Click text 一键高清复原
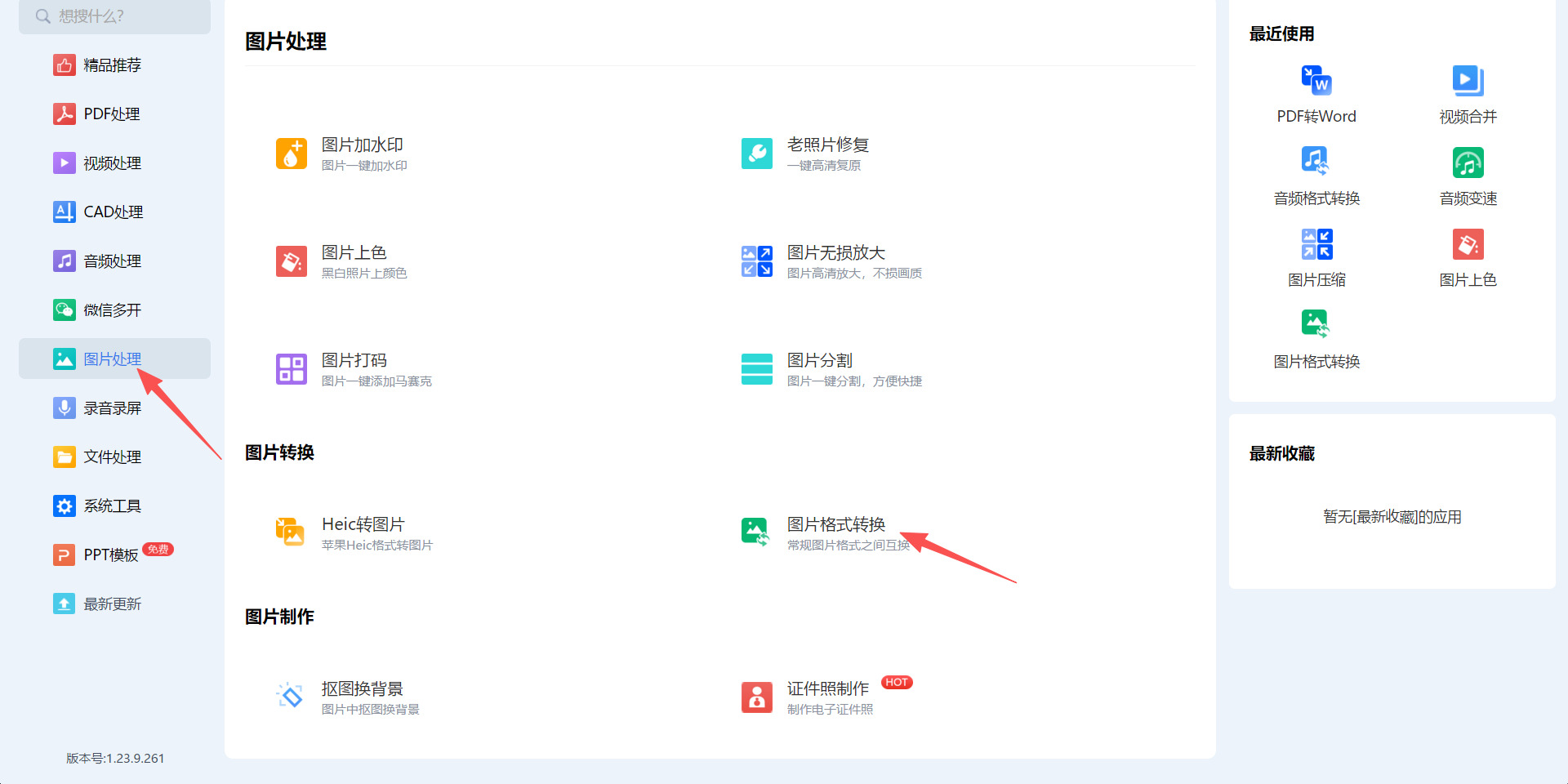 coord(824,166)
